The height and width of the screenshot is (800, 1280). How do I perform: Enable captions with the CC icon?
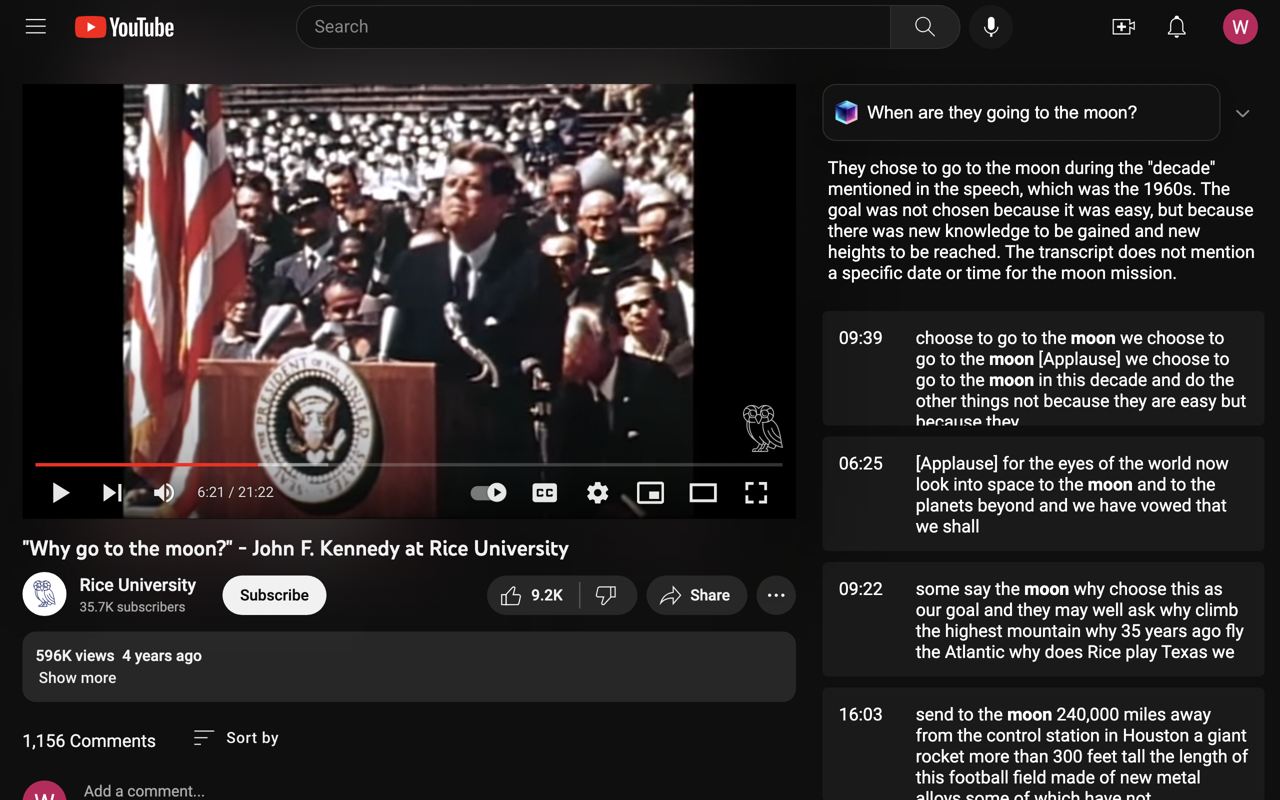pos(544,492)
